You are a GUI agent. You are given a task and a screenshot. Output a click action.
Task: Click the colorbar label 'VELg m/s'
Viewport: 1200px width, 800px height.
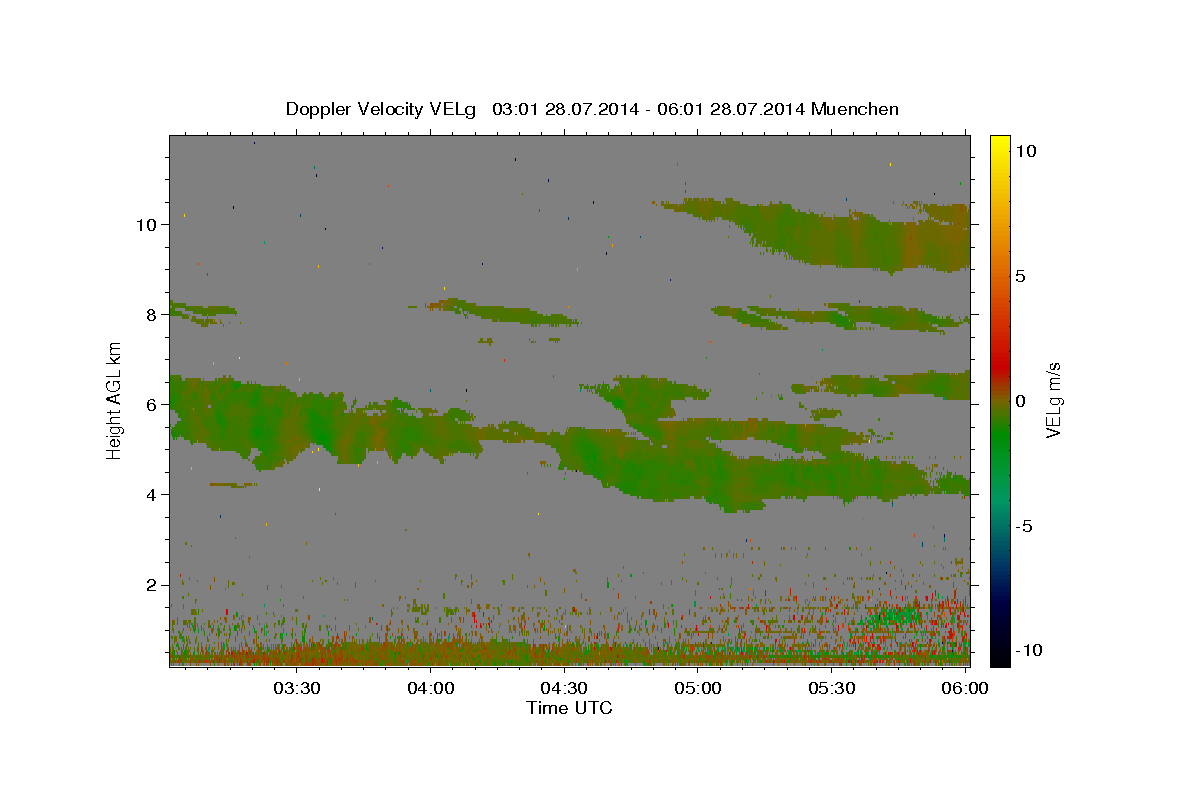1054,400
